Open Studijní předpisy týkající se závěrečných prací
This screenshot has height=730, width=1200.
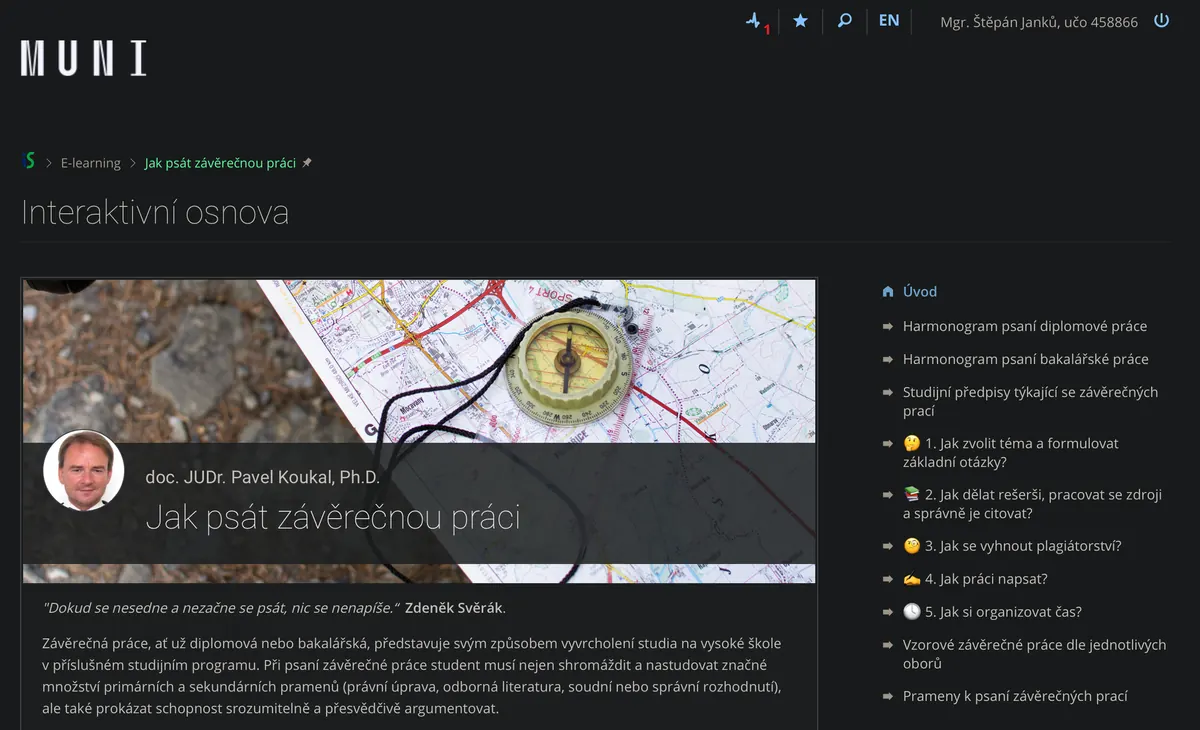[x=1030, y=401]
